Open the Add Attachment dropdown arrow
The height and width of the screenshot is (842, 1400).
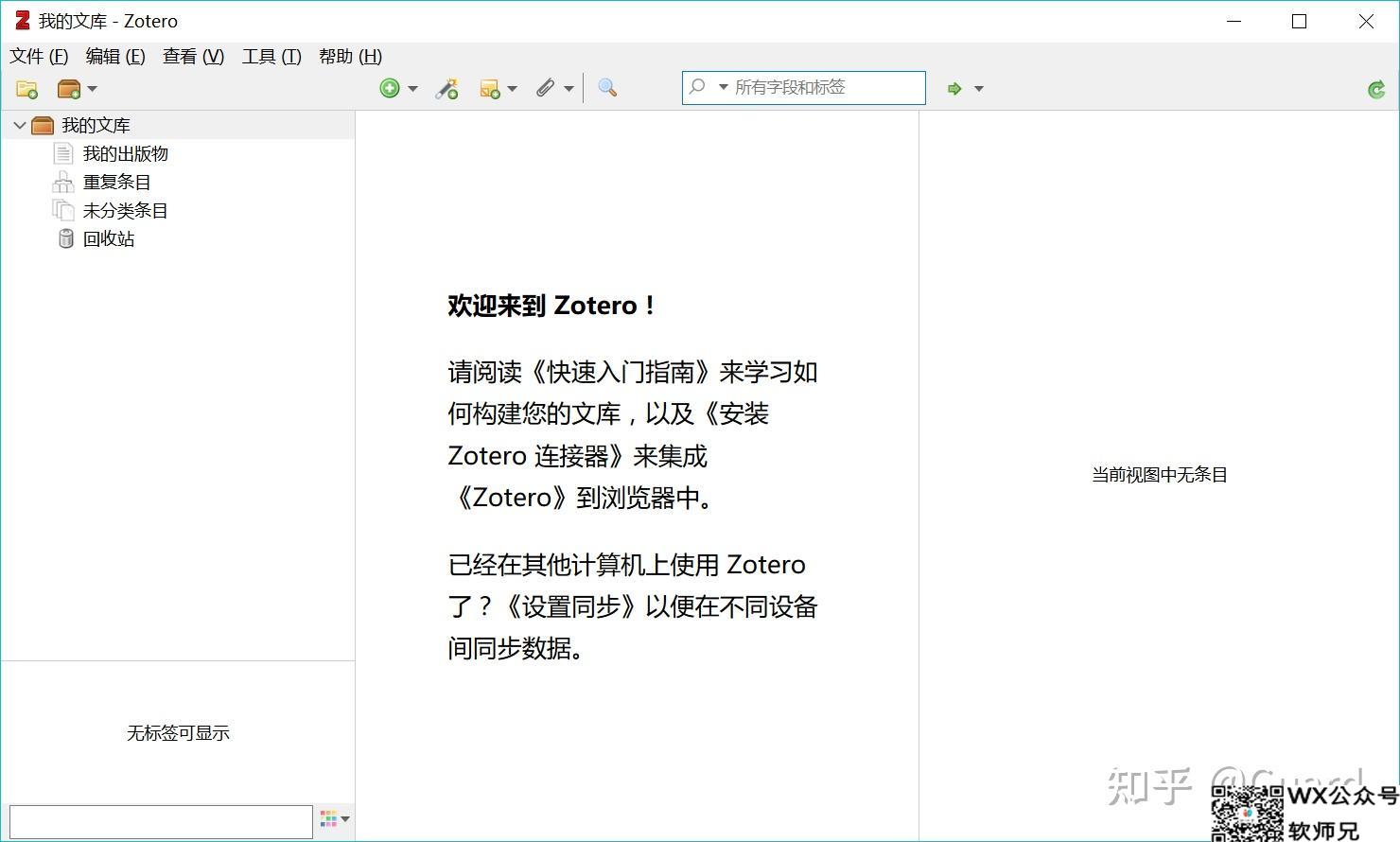point(569,89)
